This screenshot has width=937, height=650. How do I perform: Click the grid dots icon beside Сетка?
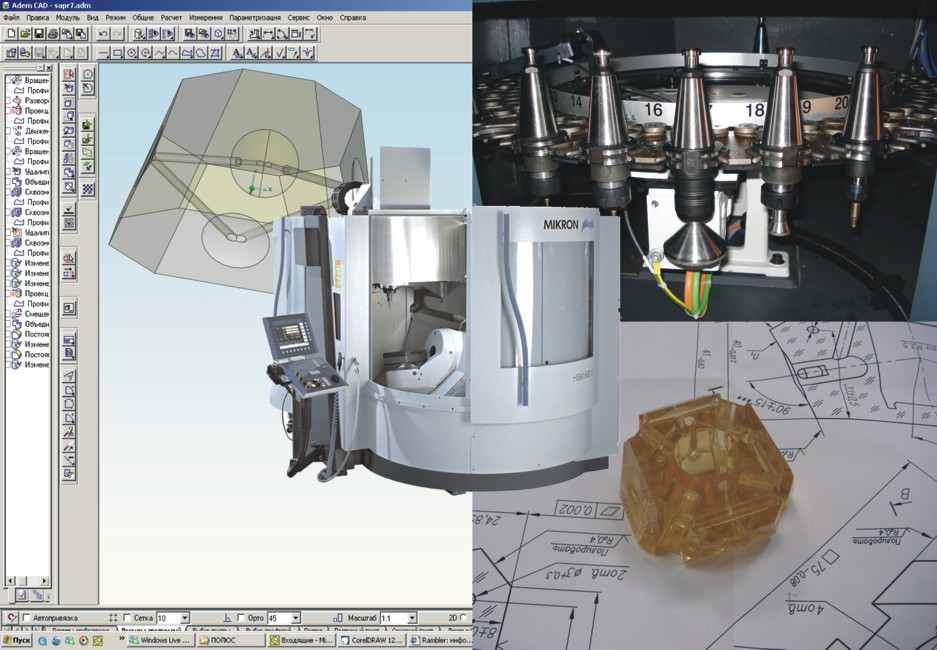(x=114, y=618)
